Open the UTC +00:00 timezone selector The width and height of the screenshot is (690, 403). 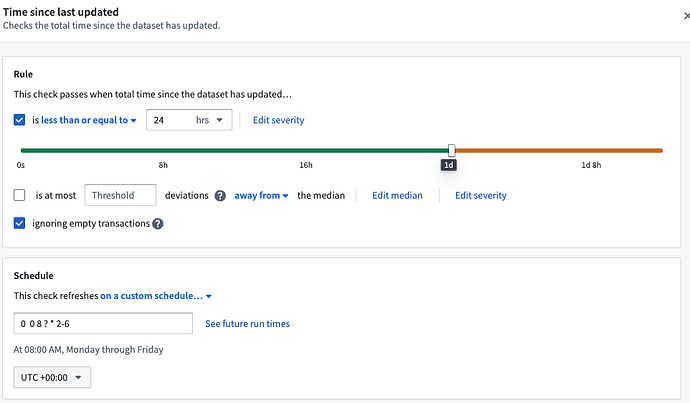pyautogui.click(x=52, y=377)
